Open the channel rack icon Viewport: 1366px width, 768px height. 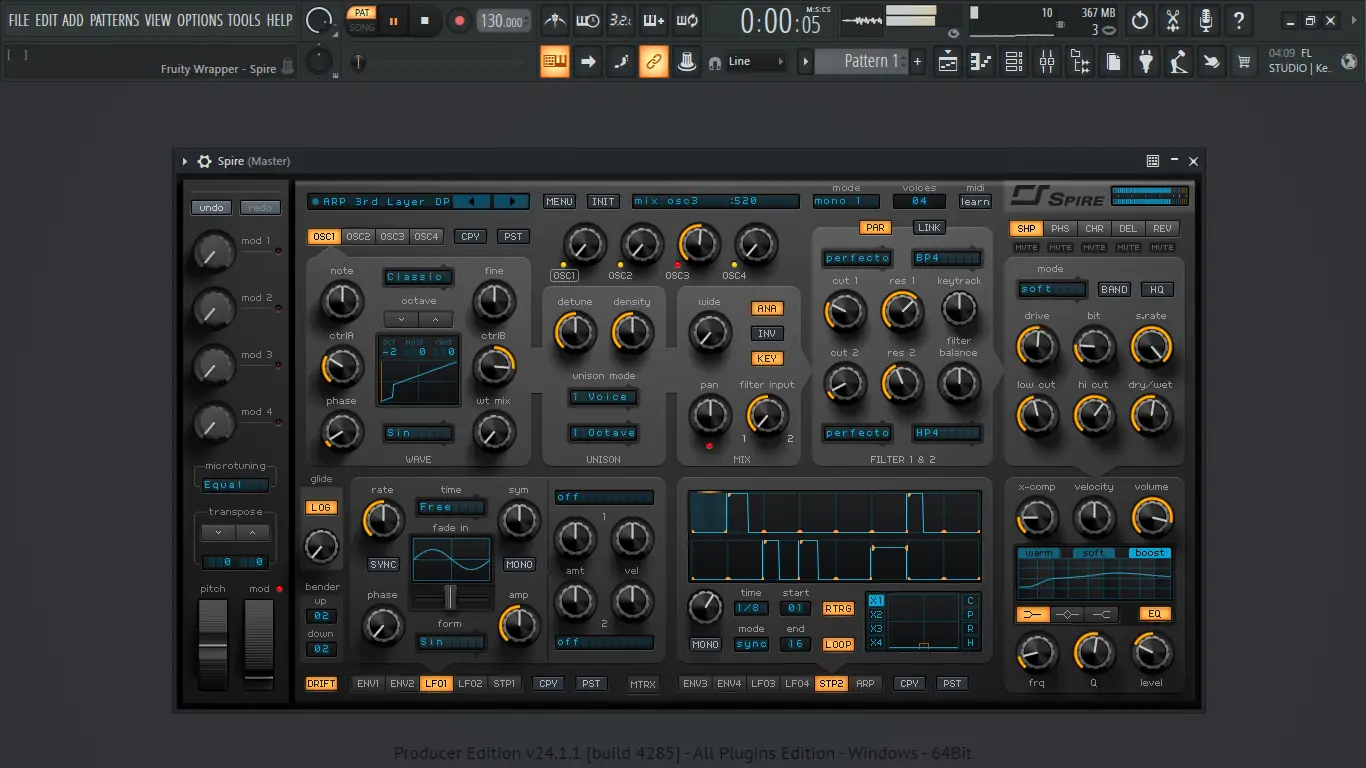1014,62
